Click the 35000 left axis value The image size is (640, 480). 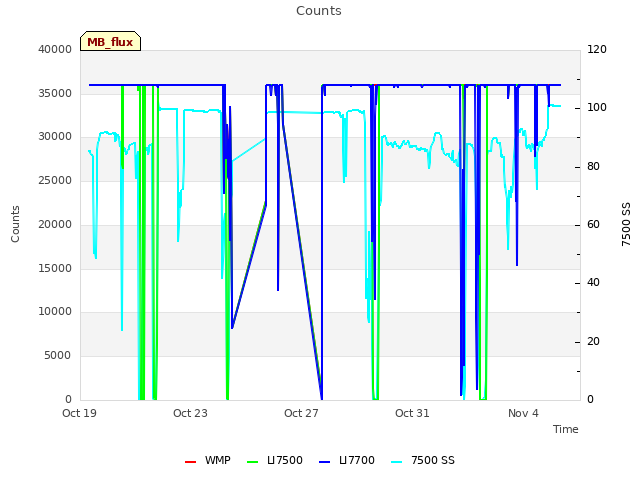tap(55, 93)
